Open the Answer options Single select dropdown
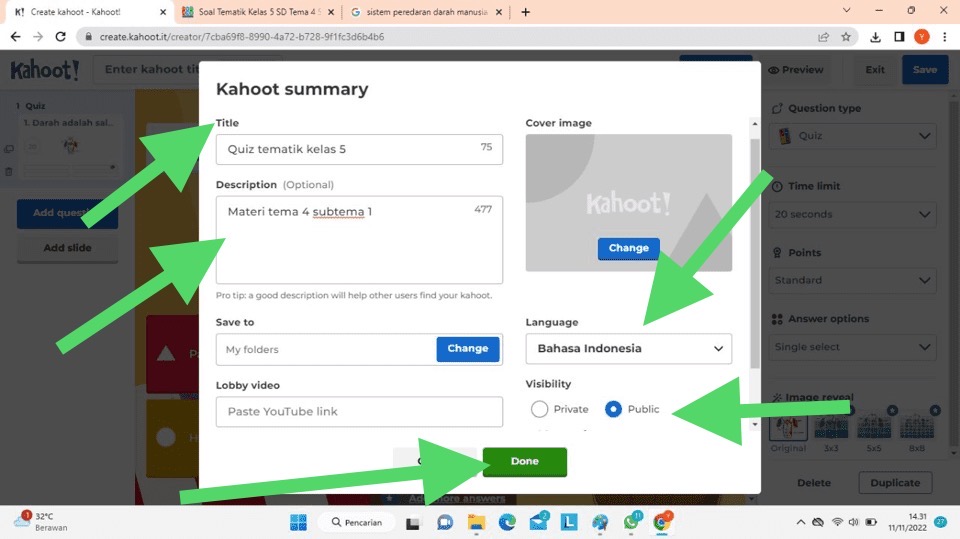This screenshot has height=539, width=960. pos(852,347)
